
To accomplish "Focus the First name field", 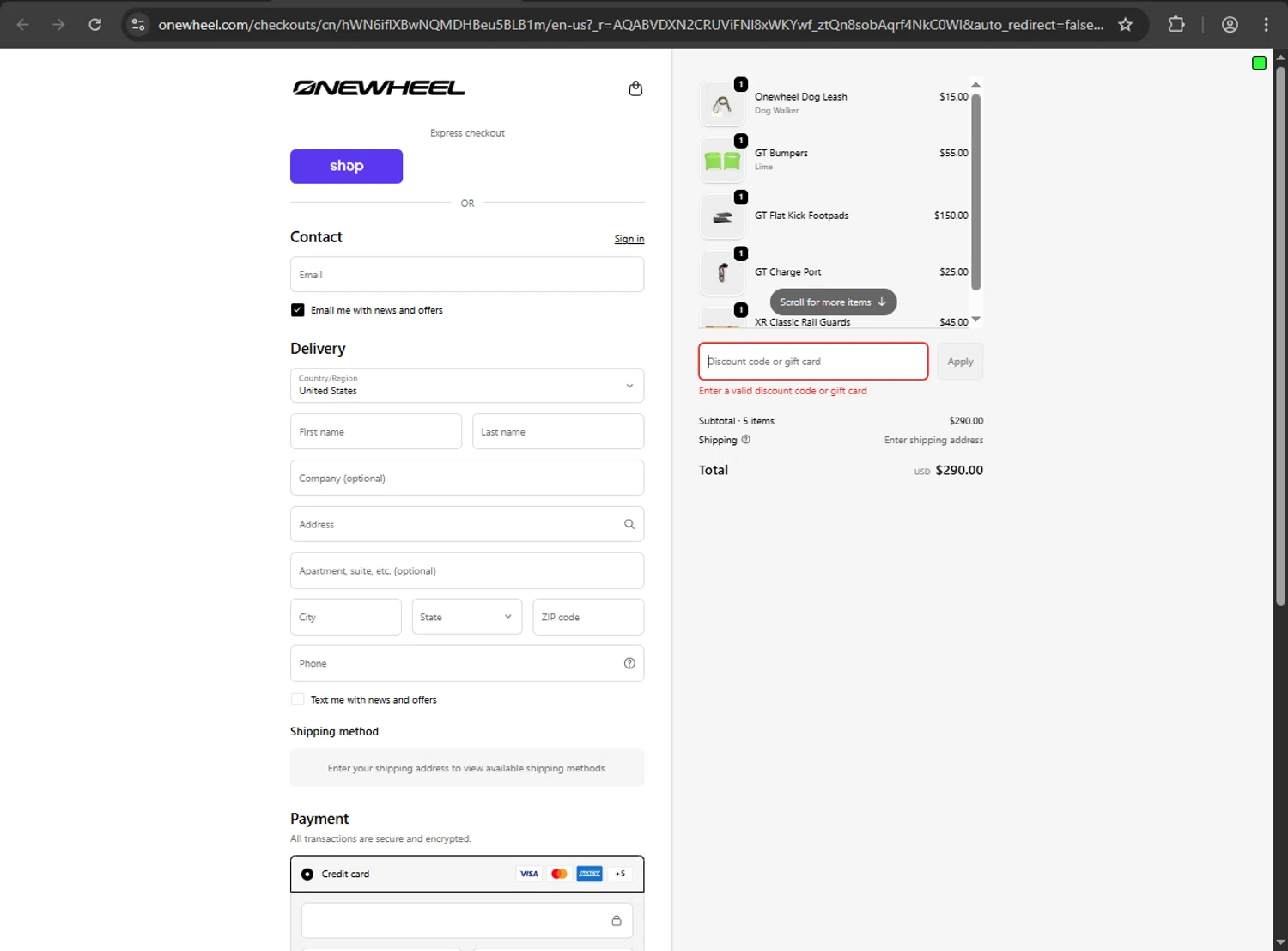I will pos(376,431).
